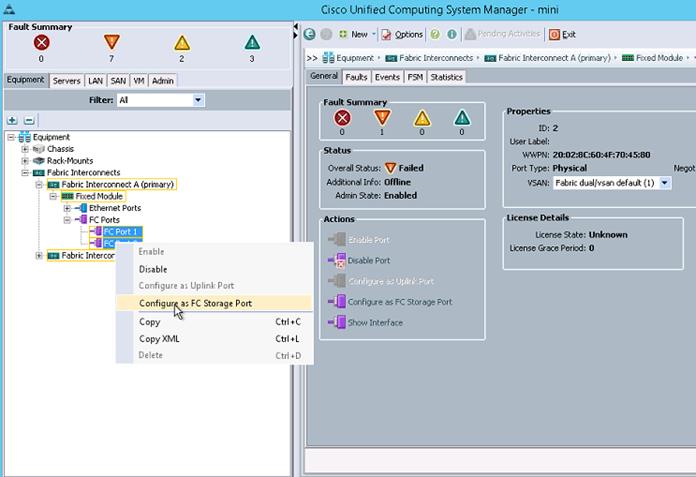
Task: Click the warning teal icon in right Fault Summary
Action: (x=462, y=118)
